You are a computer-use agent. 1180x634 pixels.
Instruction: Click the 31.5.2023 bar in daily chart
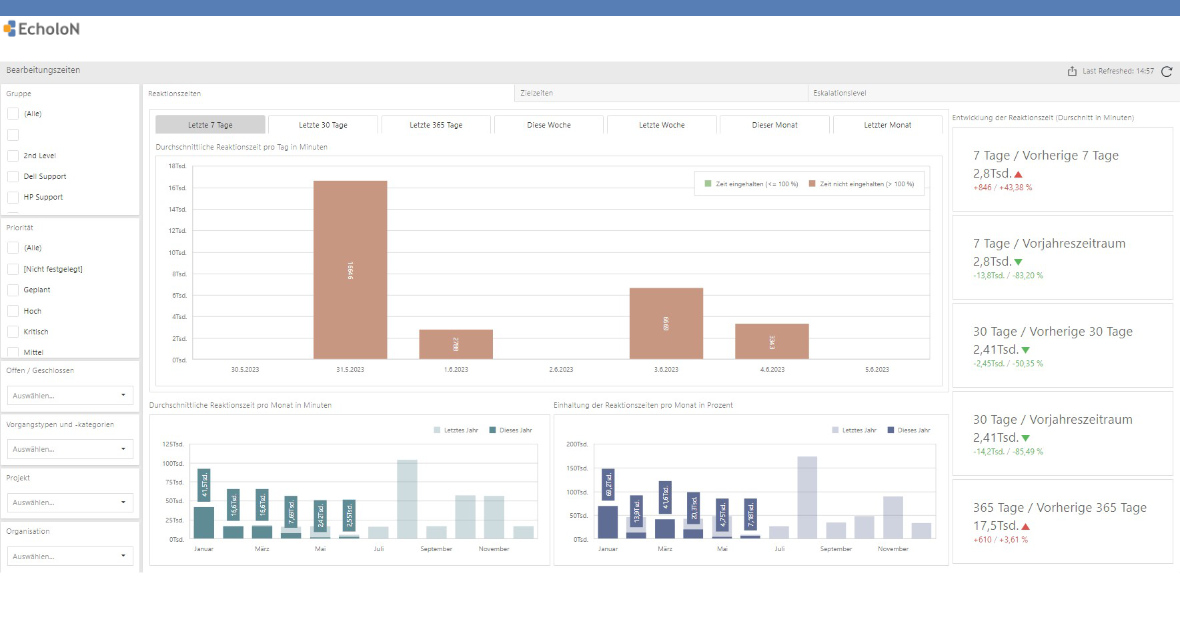click(350, 270)
